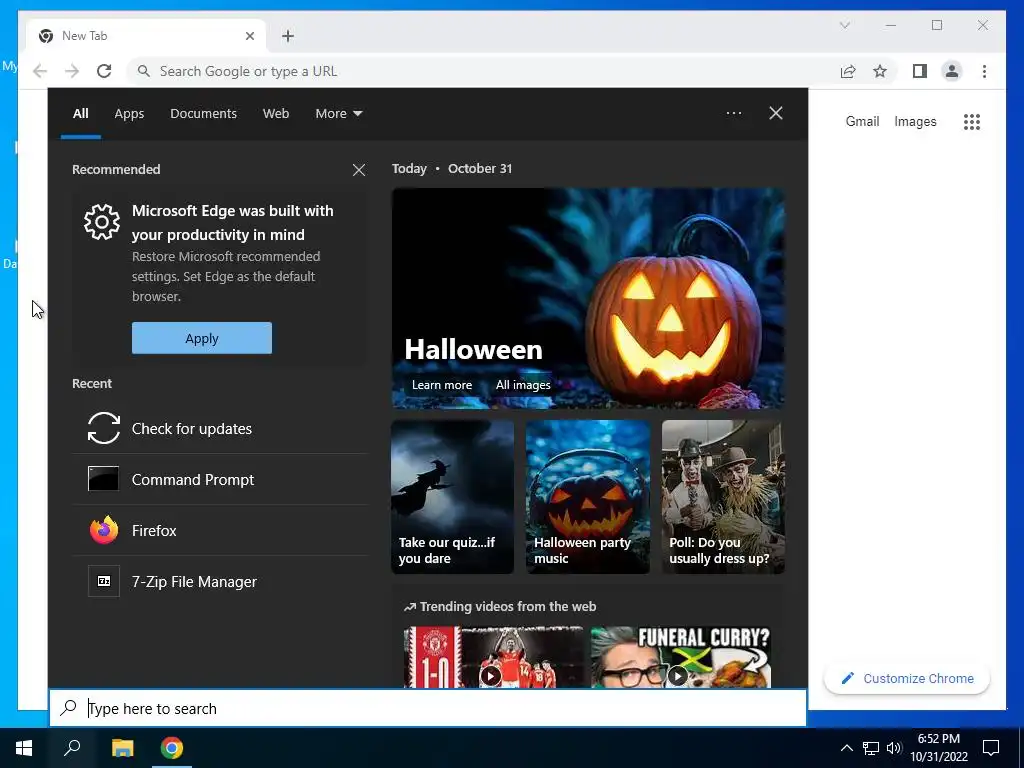Go forward in Chrome

[72, 71]
